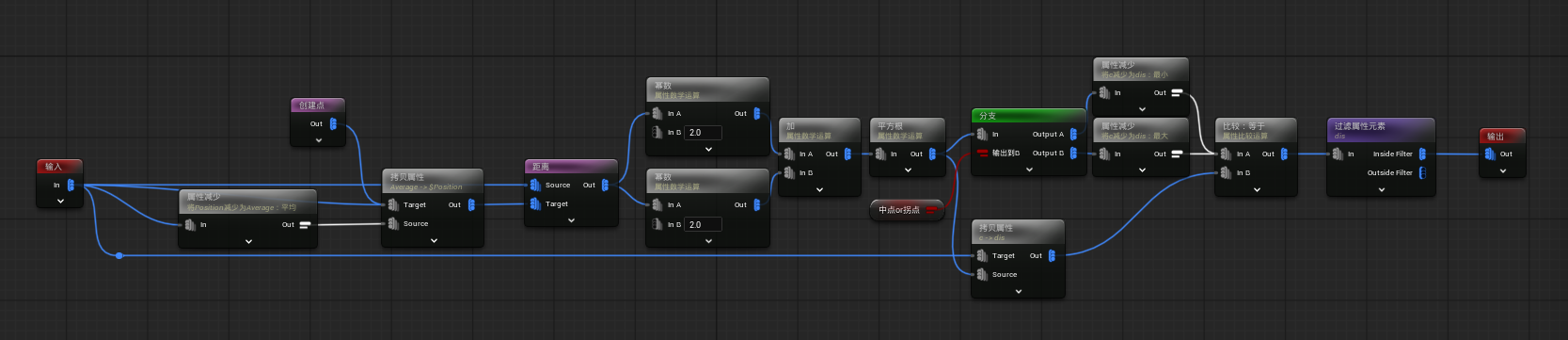The height and width of the screenshot is (340, 1568).
Task: Expand the 输入 node chevron
Action: (60, 202)
